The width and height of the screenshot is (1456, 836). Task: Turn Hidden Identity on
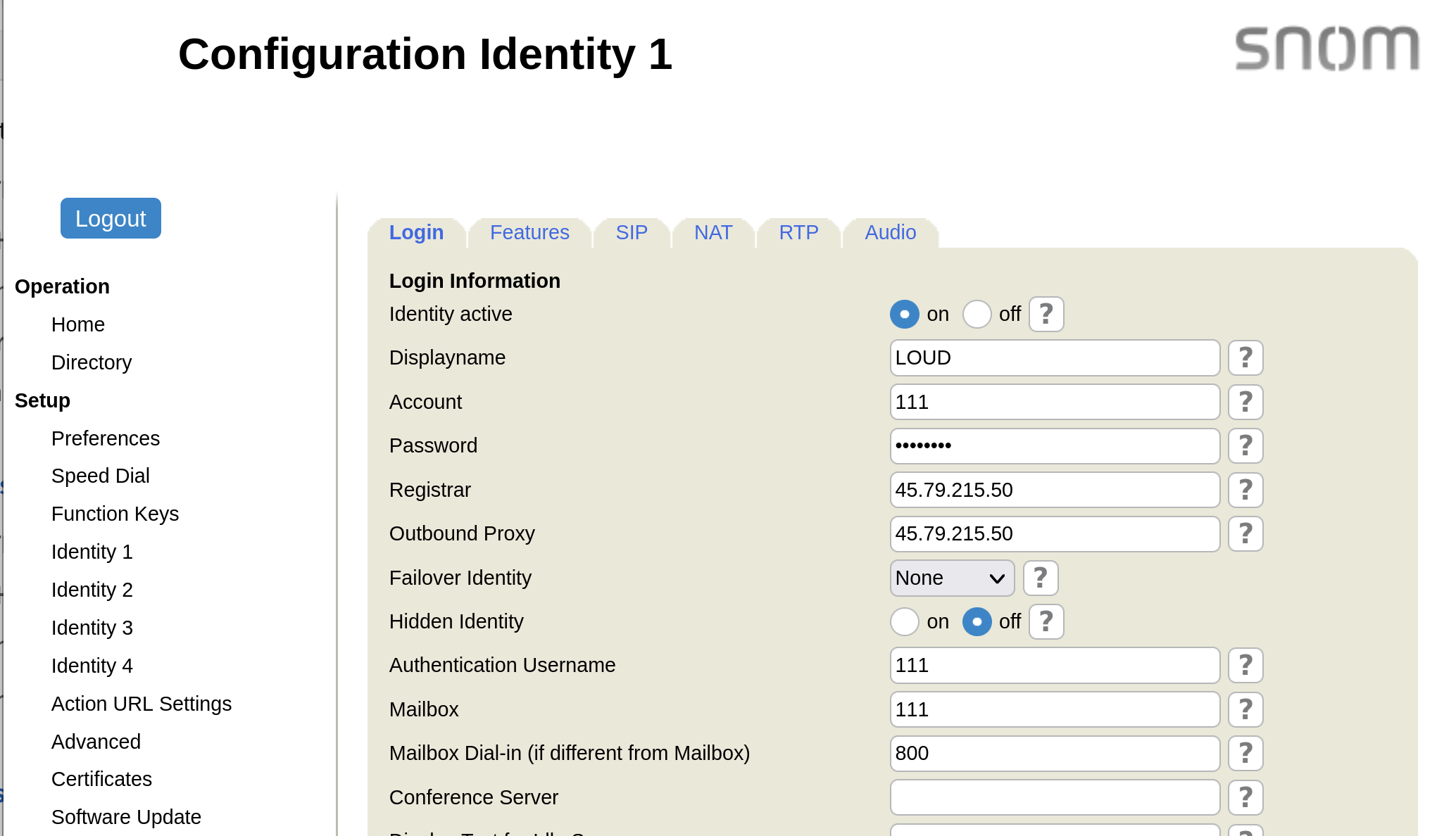[x=905, y=621]
